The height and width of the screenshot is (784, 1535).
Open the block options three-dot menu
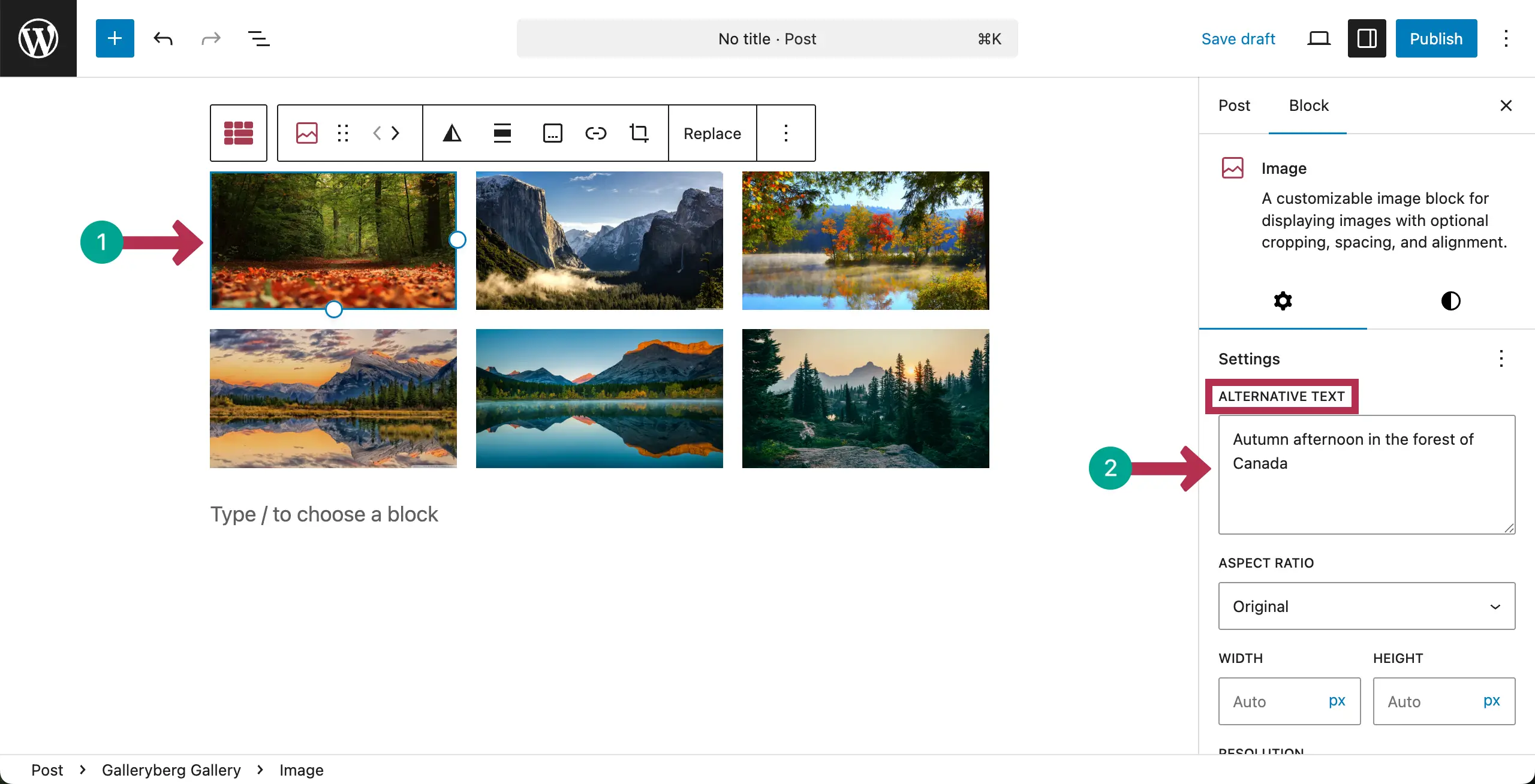[x=786, y=132]
